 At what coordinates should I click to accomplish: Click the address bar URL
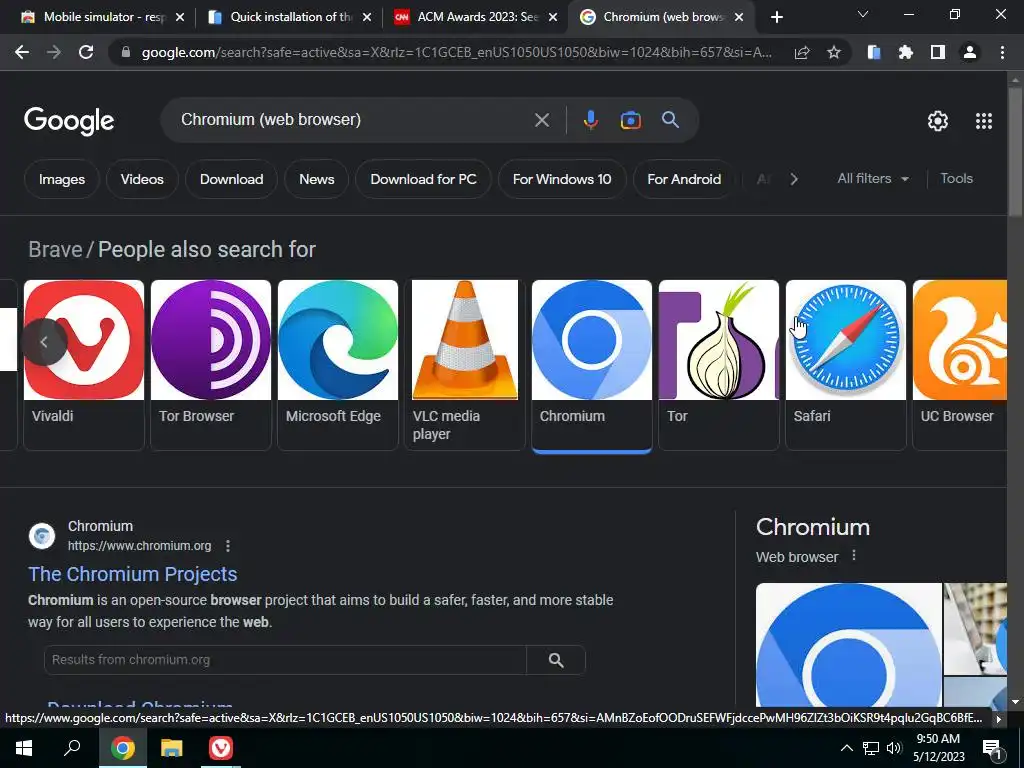[456, 52]
